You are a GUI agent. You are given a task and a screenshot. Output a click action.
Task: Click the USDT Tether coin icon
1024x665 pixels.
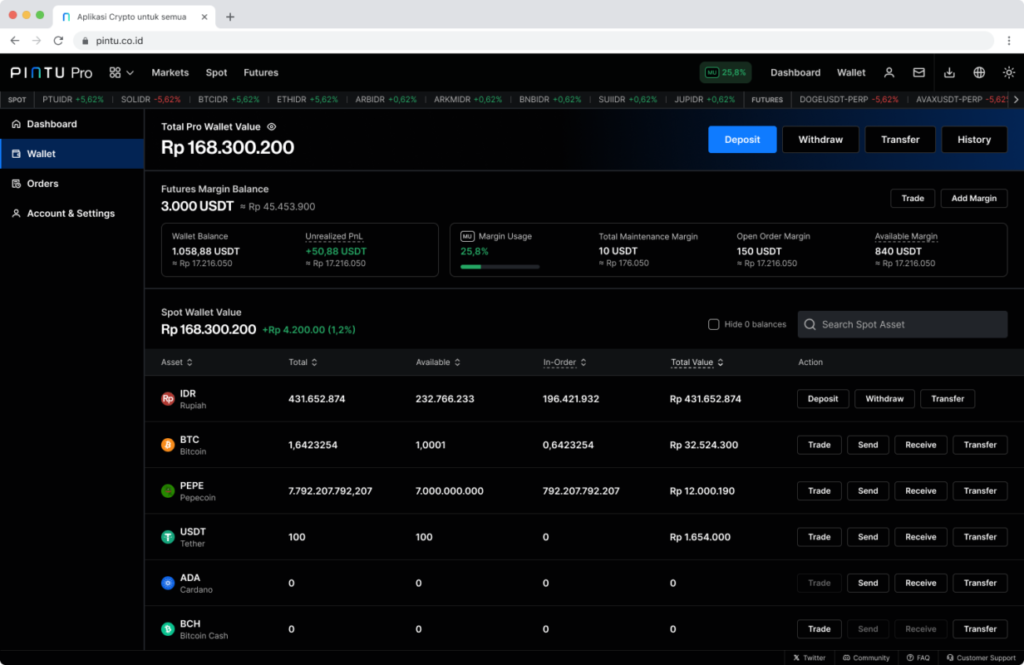(x=168, y=537)
